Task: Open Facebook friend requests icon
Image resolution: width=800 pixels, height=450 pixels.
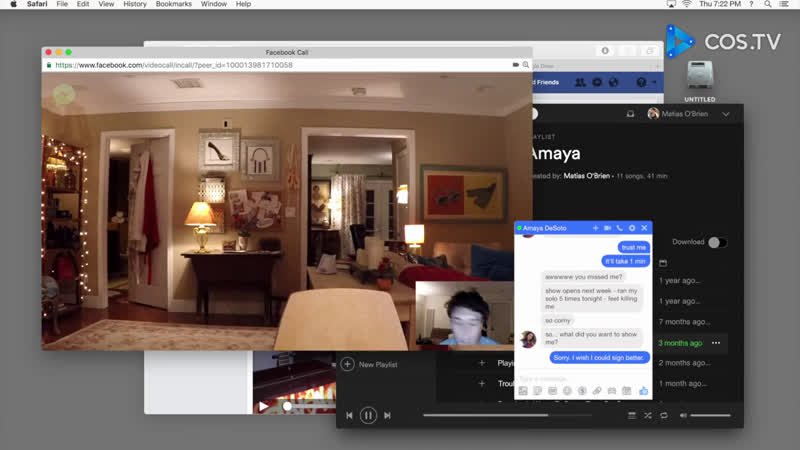Action: click(580, 82)
